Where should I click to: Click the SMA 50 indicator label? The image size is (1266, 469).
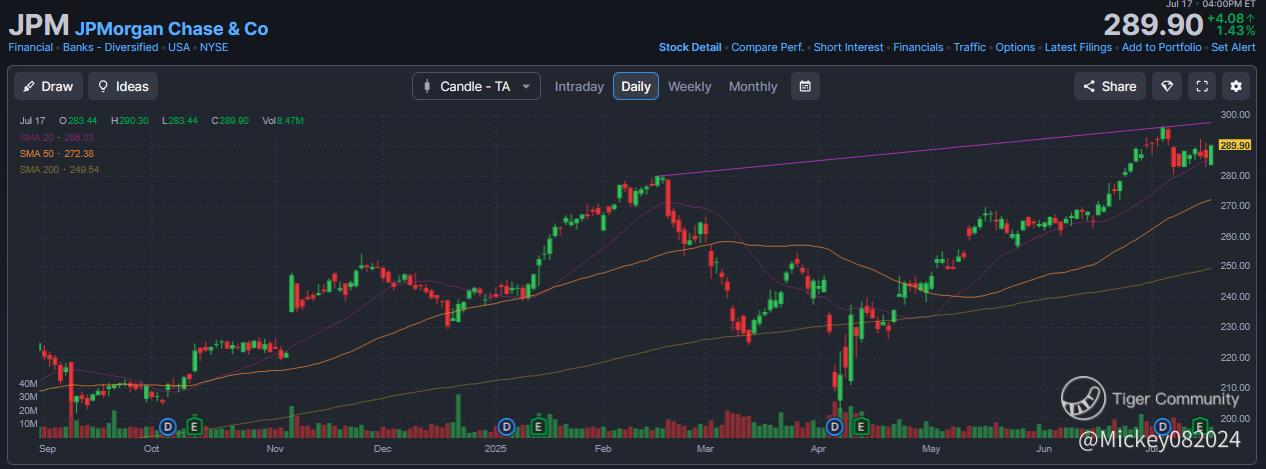pos(56,153)
